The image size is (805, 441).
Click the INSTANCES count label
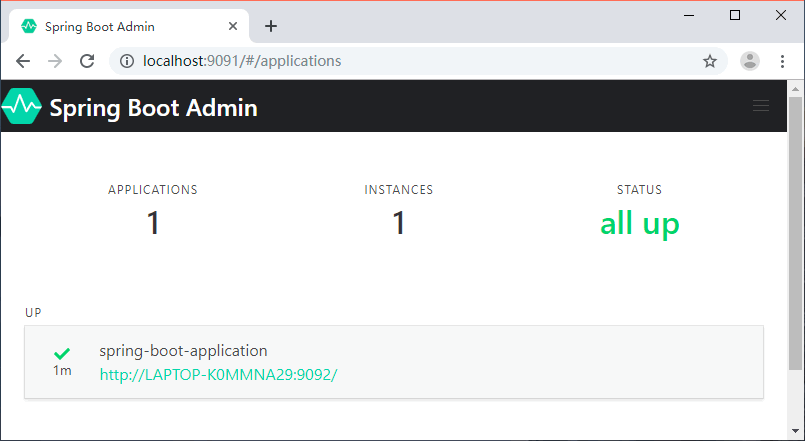click(399, 190)
